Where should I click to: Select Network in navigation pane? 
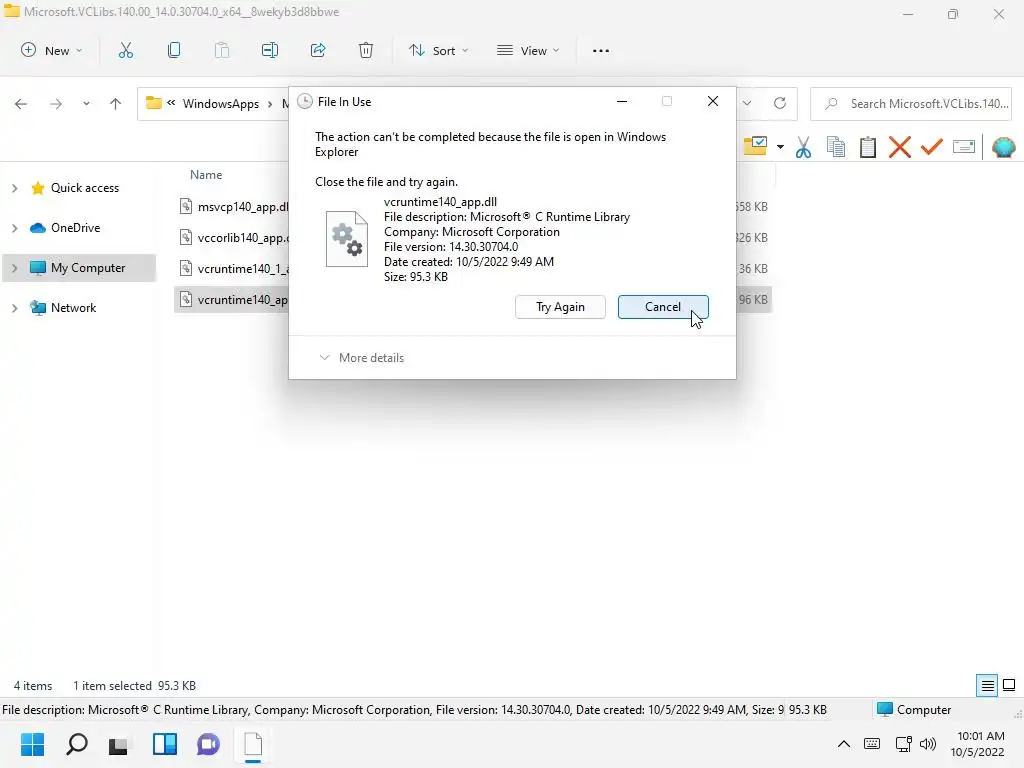[x=73, y=308]
